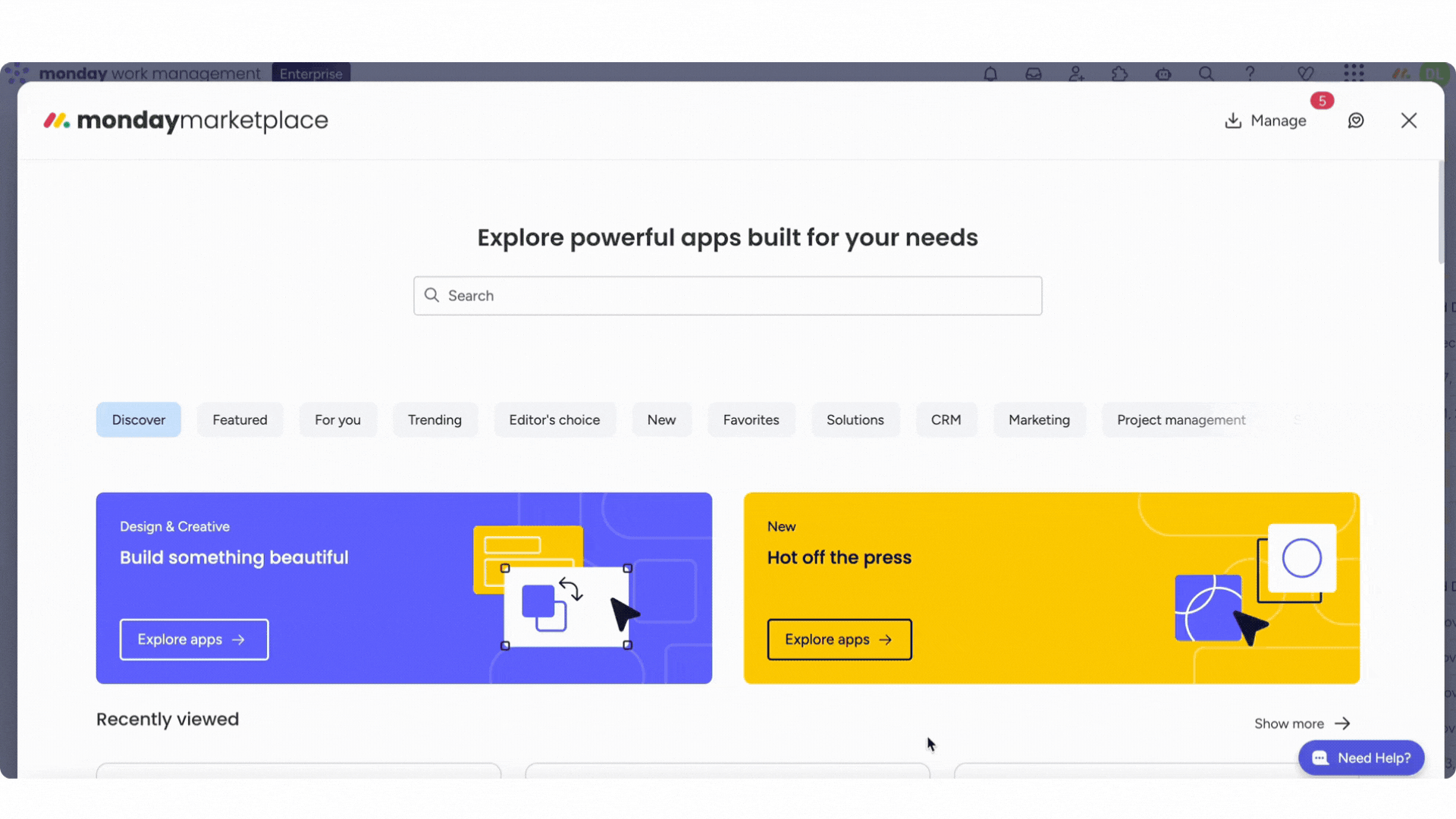The image size is (1456, 819).
Task: Click the user avatar in the background top bar
Action: coord(1433,73)
